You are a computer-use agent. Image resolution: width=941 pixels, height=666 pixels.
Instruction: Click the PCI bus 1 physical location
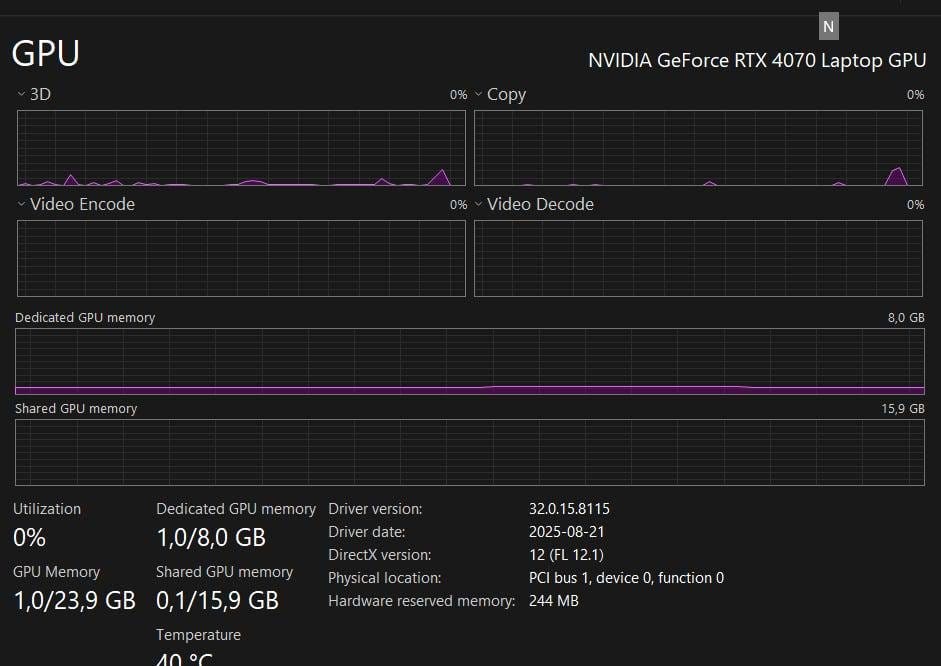(626, 578)
